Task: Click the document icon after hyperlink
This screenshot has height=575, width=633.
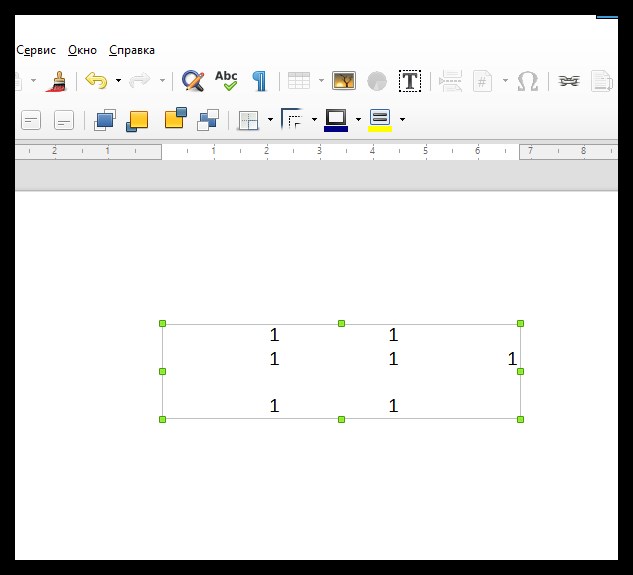Action: tap(602, 81)
